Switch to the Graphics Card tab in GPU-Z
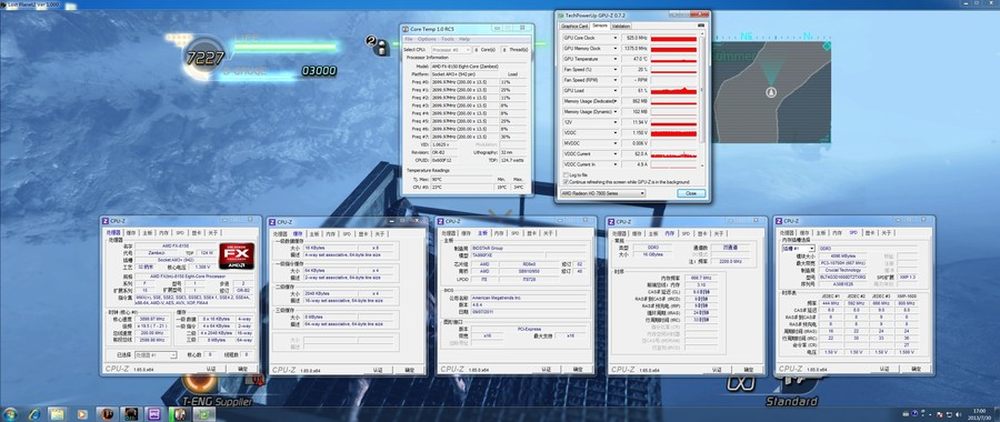Viewport: 1000px width, 422px height. coord(575,24)
